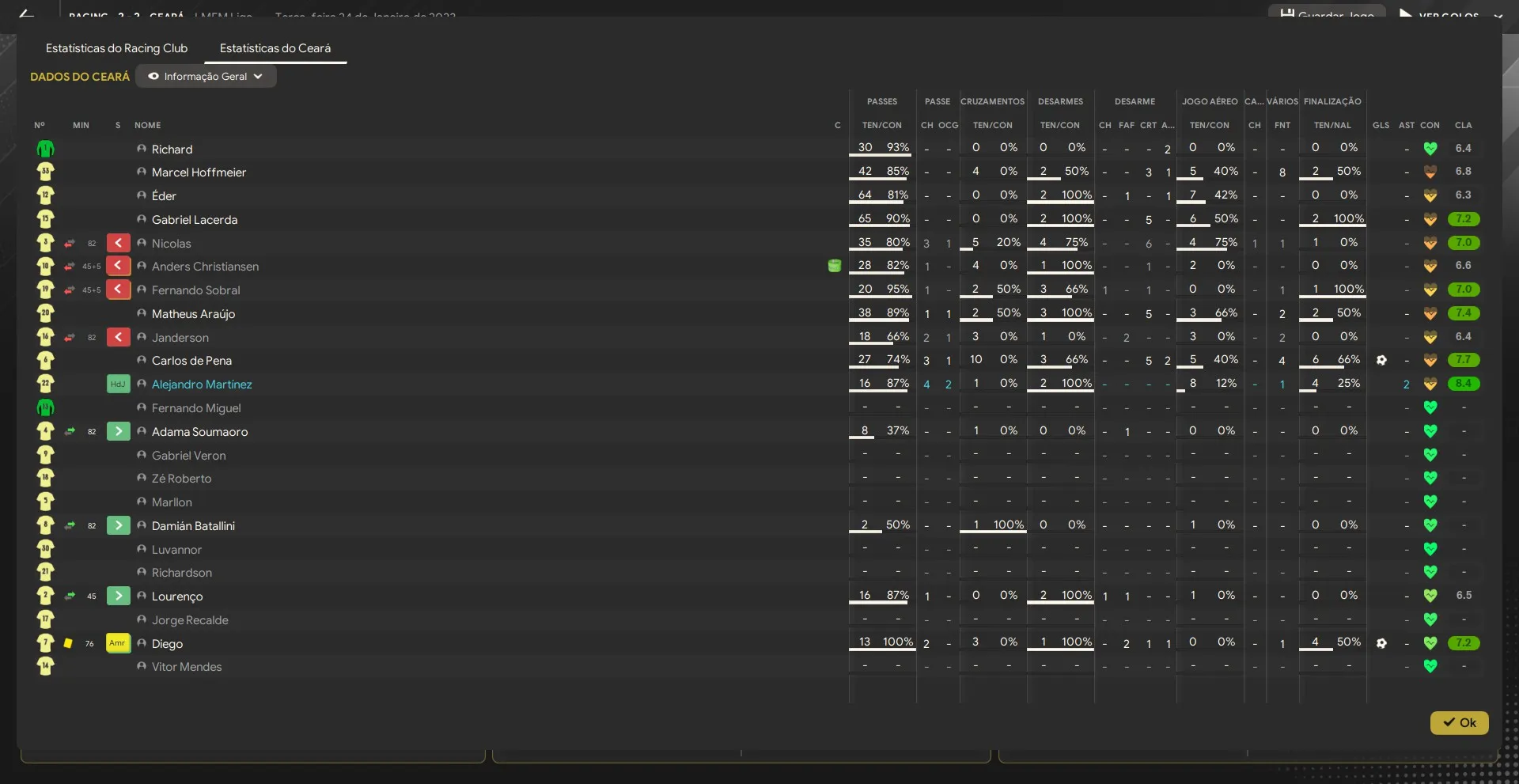Click the condition heart icon in Richard's row
Image resolution: width=1519 pixels, height=784 pixels.
pos(1430,148)
